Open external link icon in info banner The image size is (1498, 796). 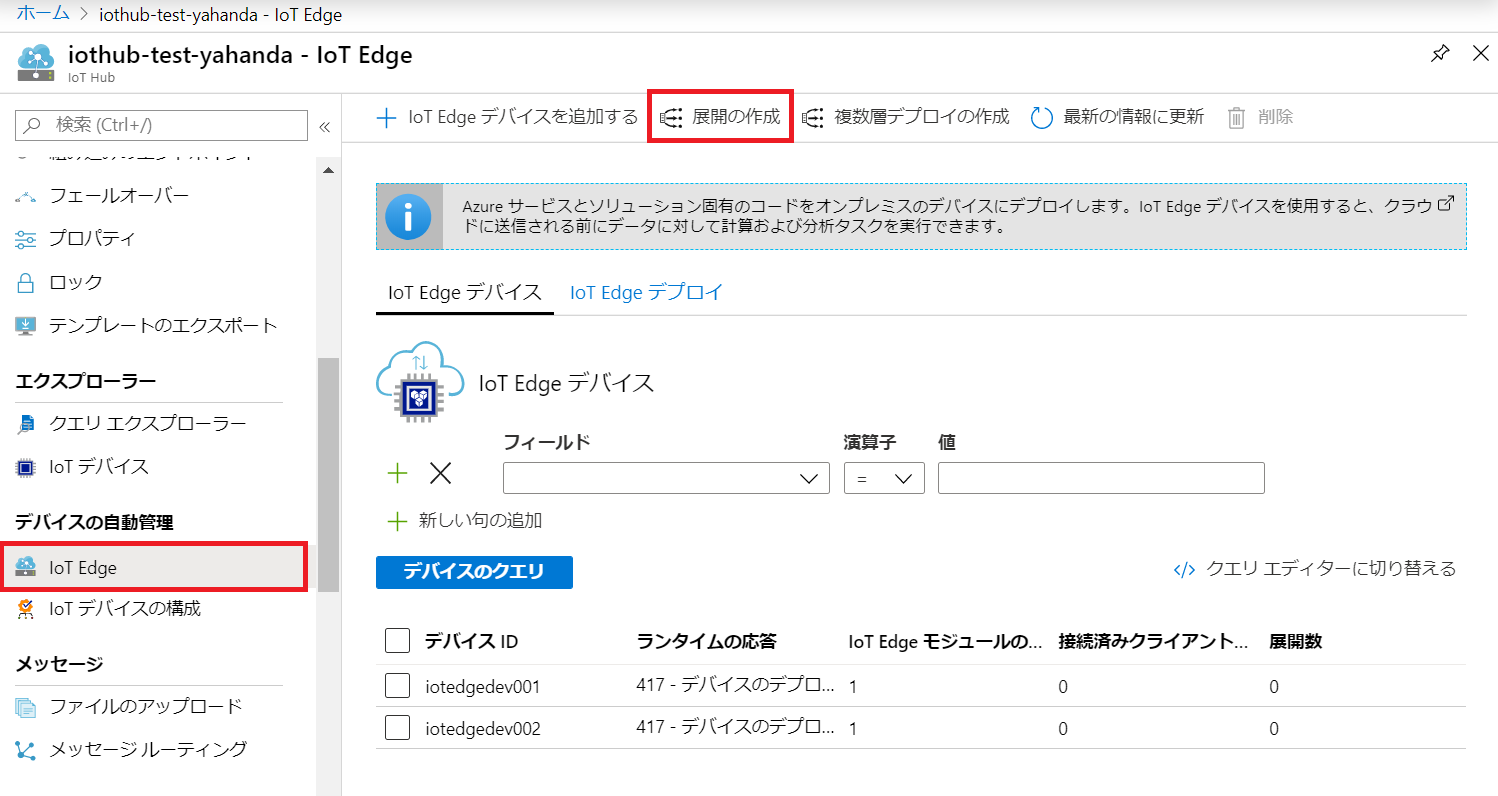(1445, 203)
